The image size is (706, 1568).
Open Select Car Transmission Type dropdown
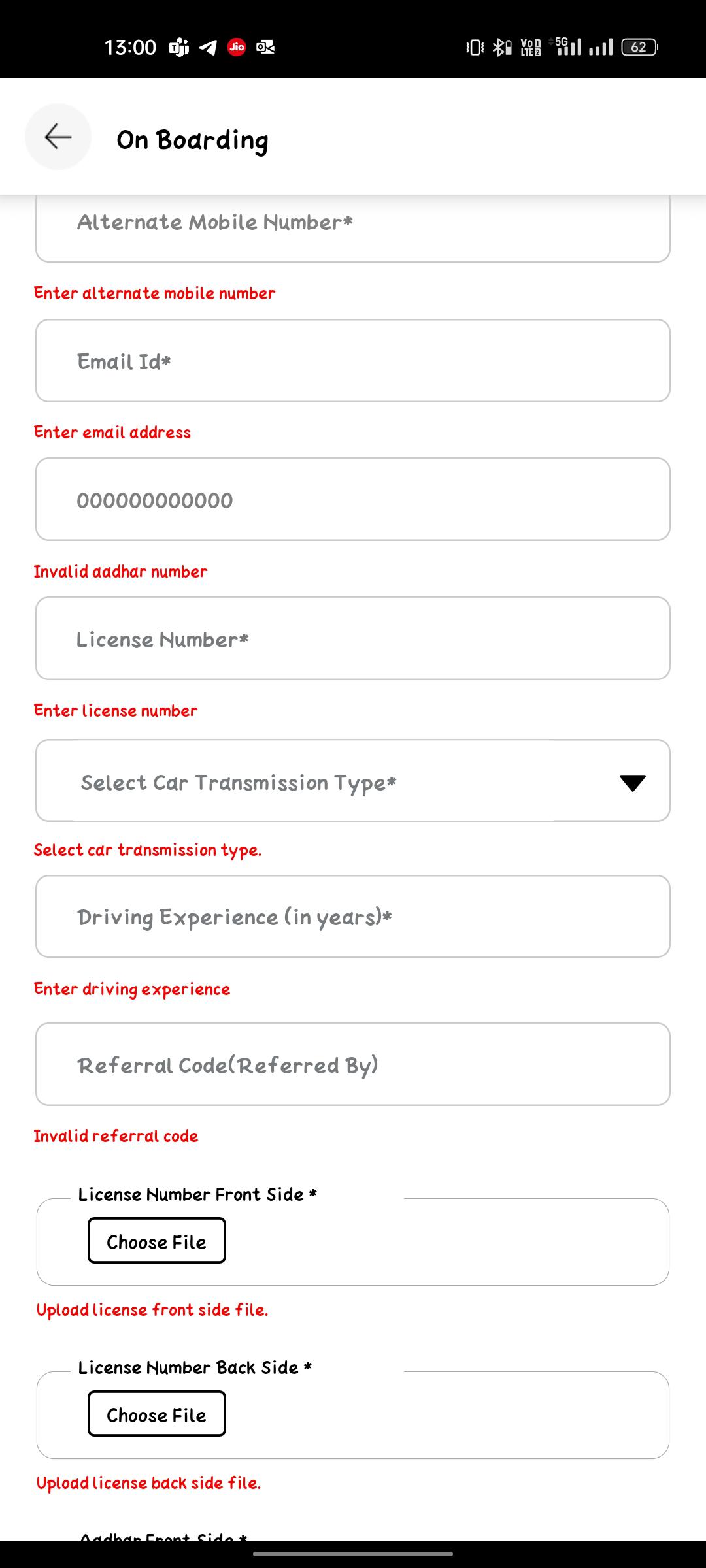point(327,781)
